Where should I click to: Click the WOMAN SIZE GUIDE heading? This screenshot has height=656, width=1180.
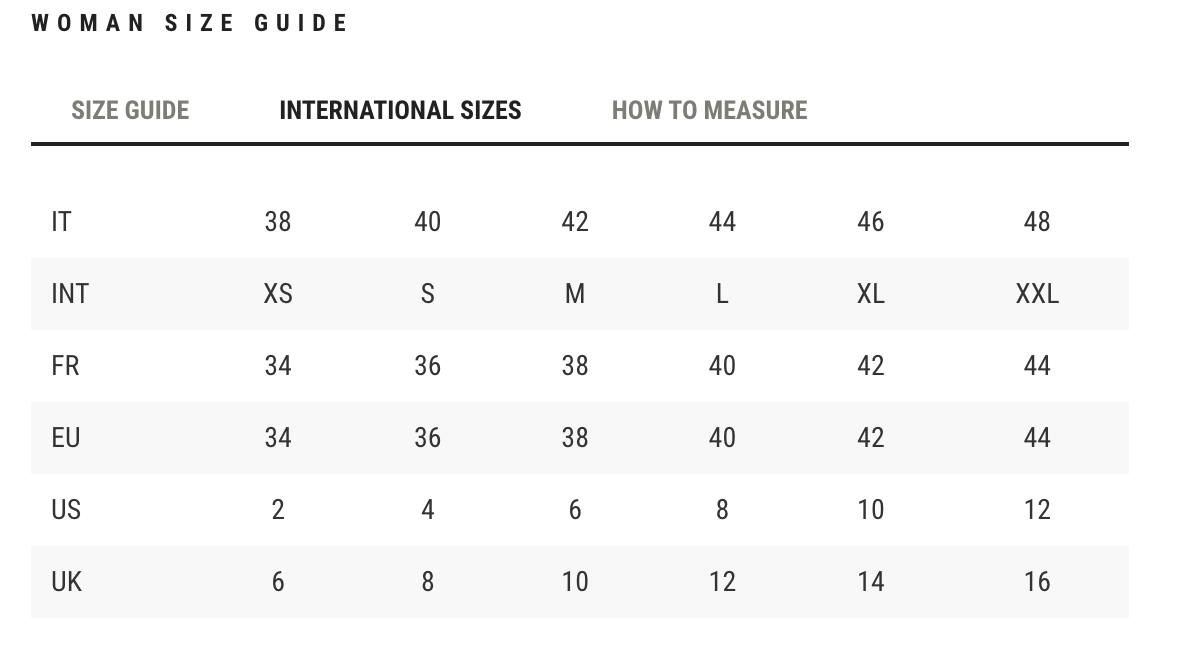point(189,23)
